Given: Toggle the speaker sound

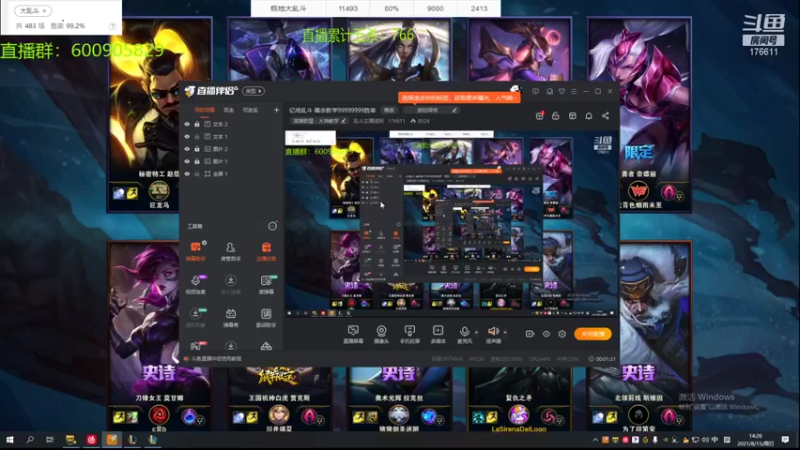Looking at the screenshot, I should pyautogui.click(x=493, y=334).
